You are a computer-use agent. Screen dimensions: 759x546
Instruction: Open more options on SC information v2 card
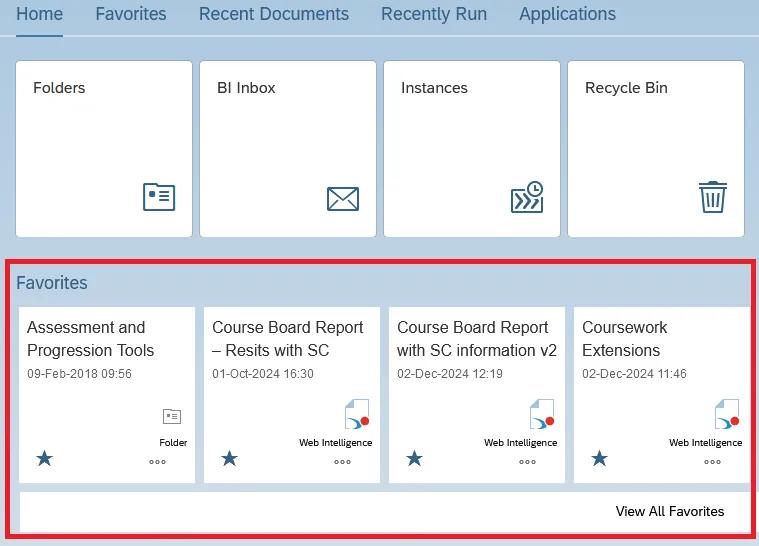click(x=527, y=462)
